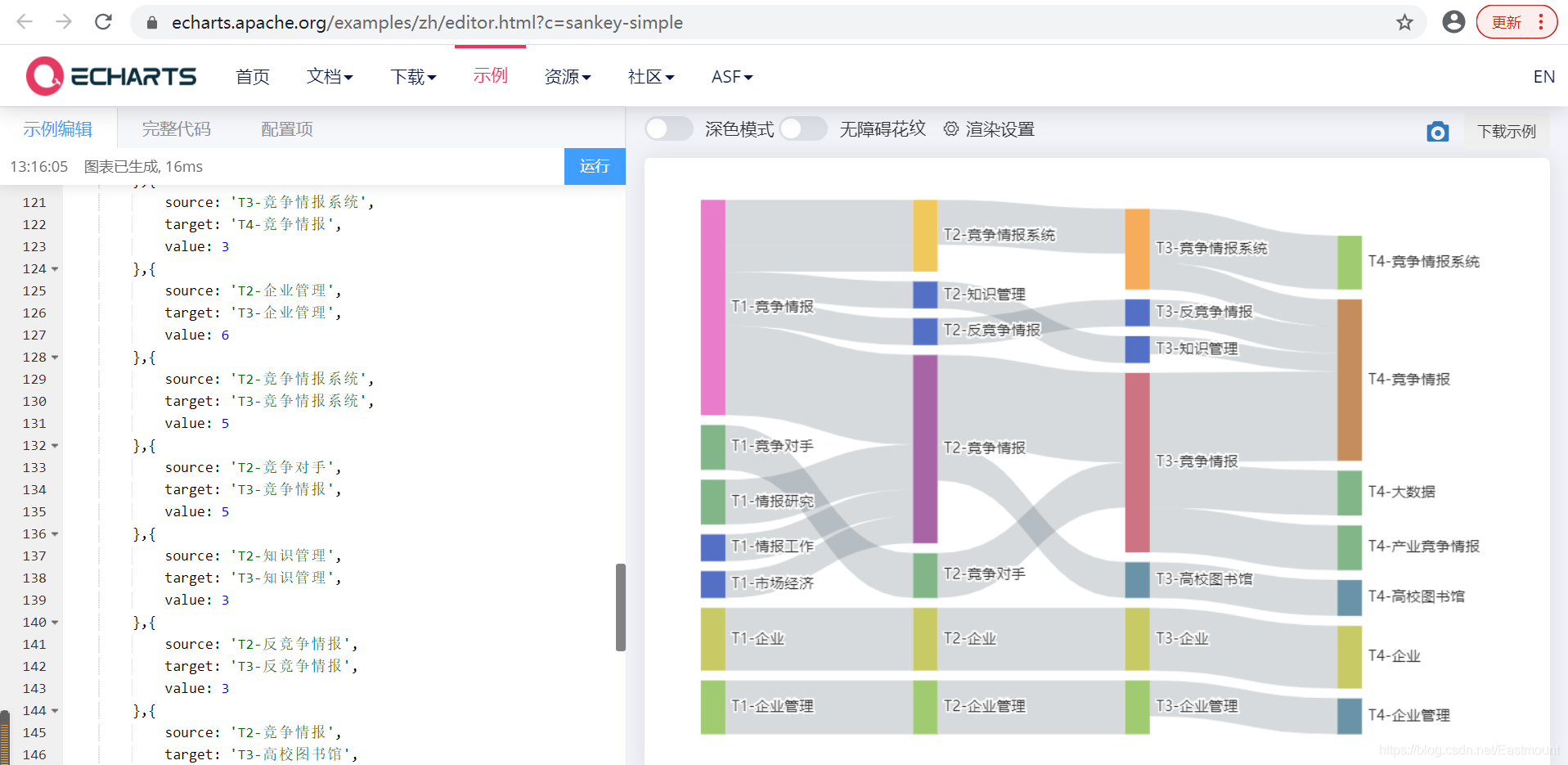Click the ECharts logo
1568x765 pixels.
point(111,76)
